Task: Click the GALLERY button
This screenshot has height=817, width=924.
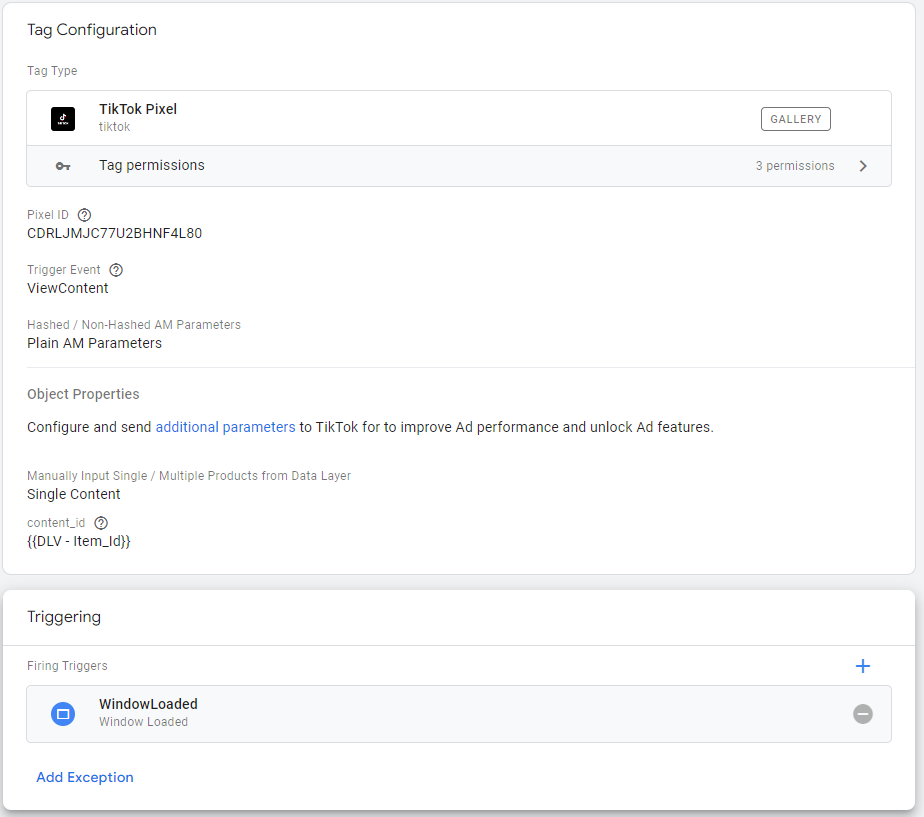Action: [x=795, y=118]
